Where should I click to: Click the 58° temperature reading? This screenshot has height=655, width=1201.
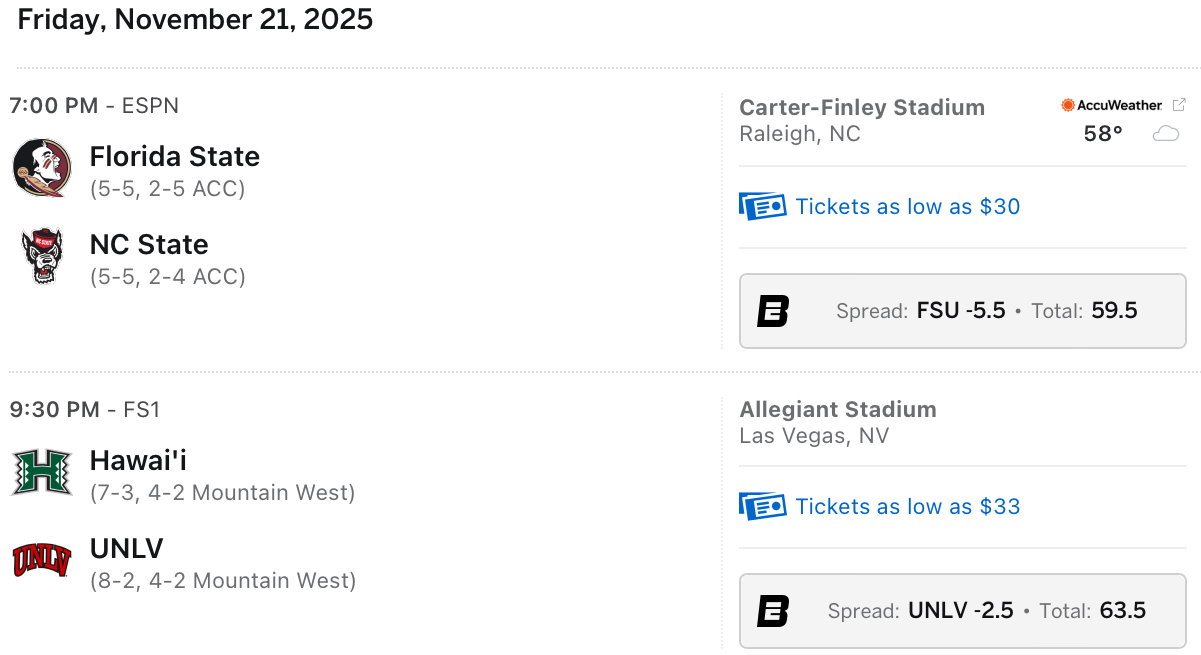1103,134
